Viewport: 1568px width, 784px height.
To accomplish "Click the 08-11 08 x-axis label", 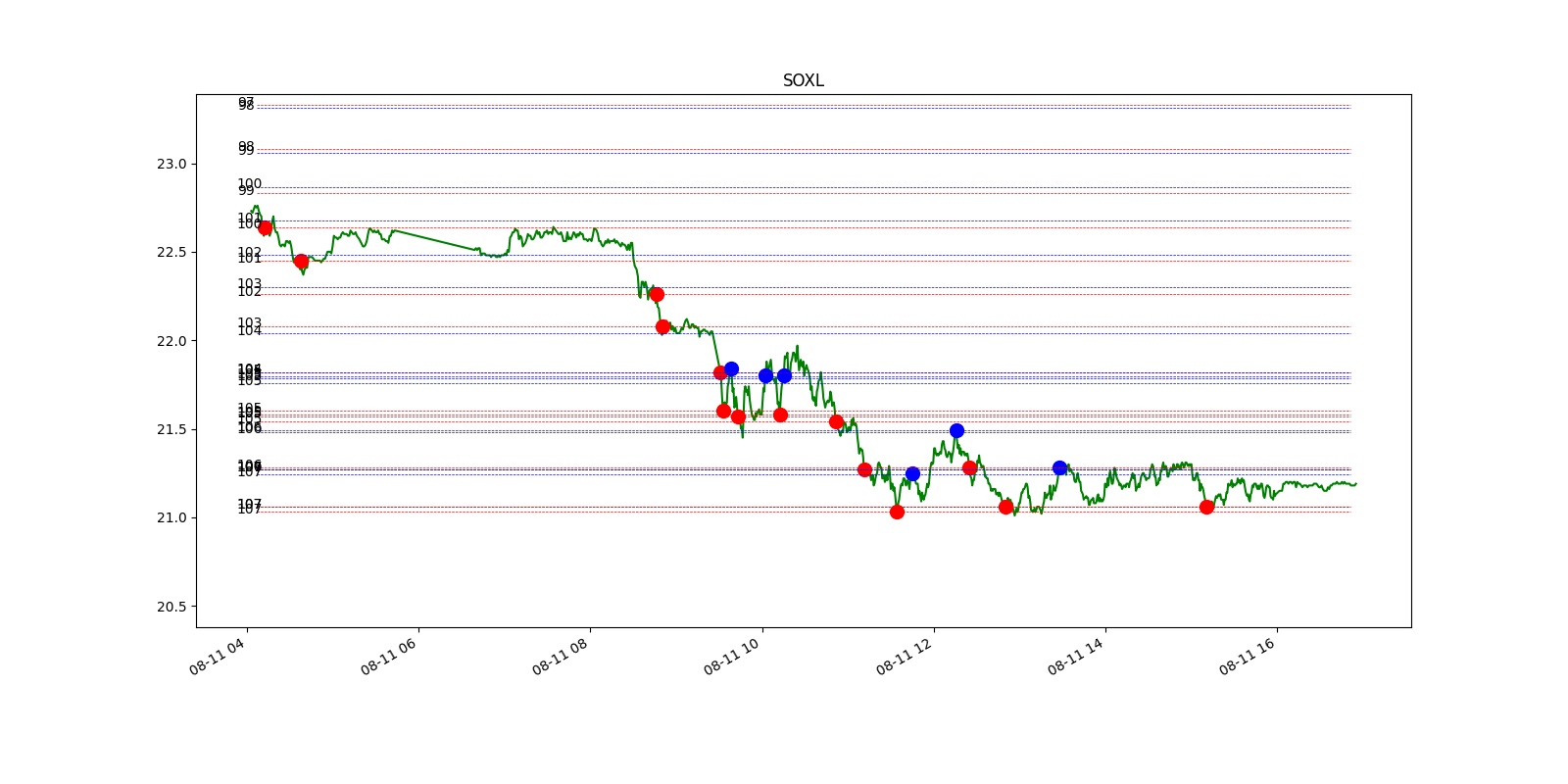I will coord(560,656).
